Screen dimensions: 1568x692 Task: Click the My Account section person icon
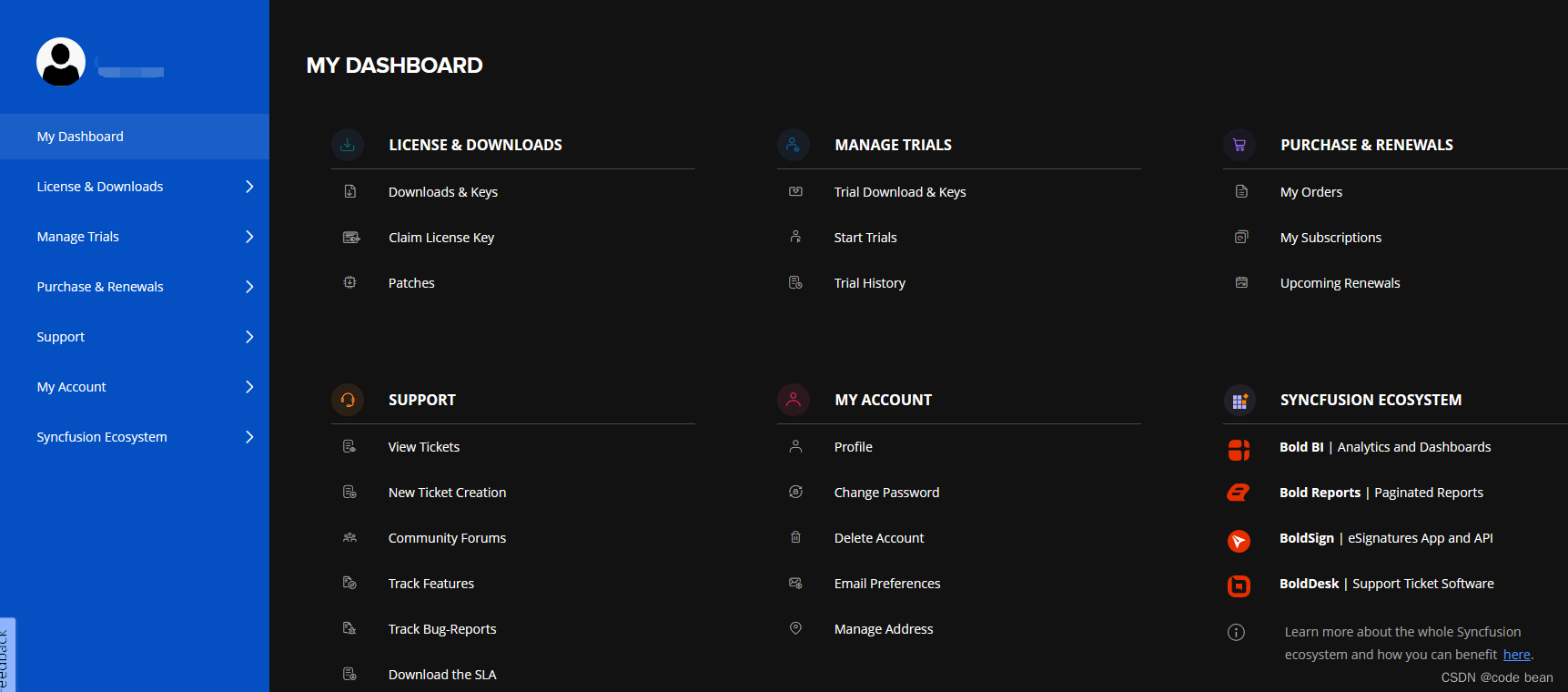click(x=794, y=400)
